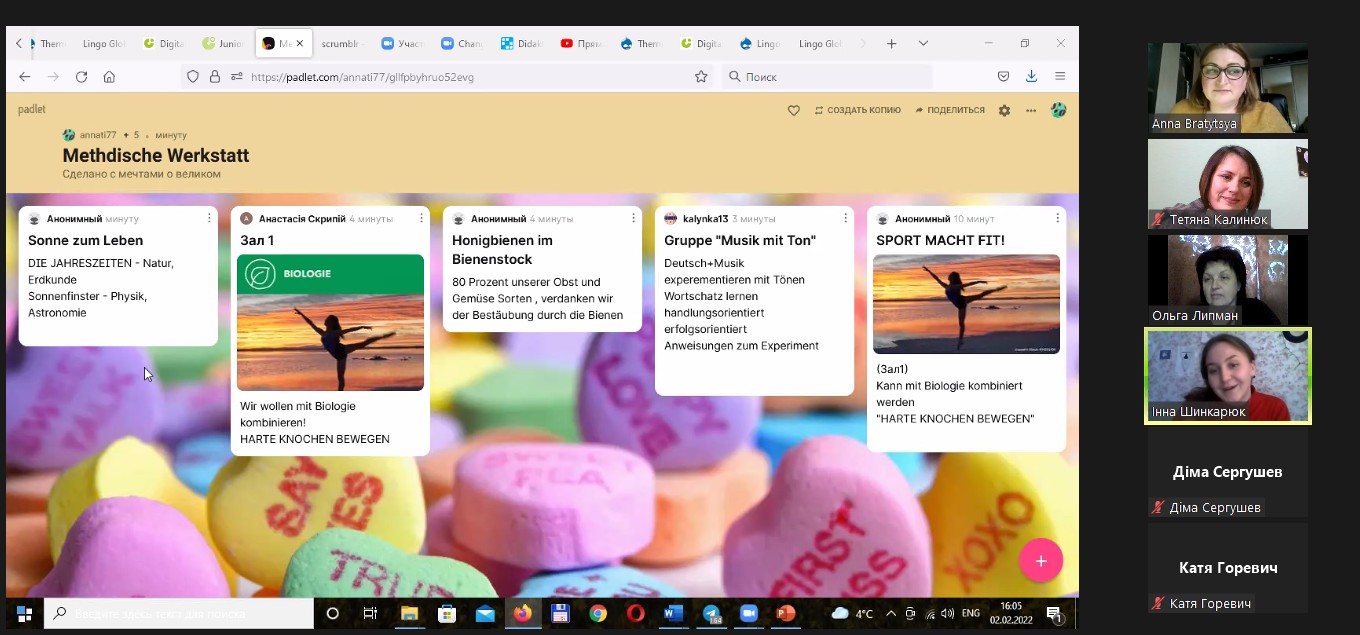1360x635 pixels.
Task: Click the Создать копию button
Action: [x=857, y=110]
